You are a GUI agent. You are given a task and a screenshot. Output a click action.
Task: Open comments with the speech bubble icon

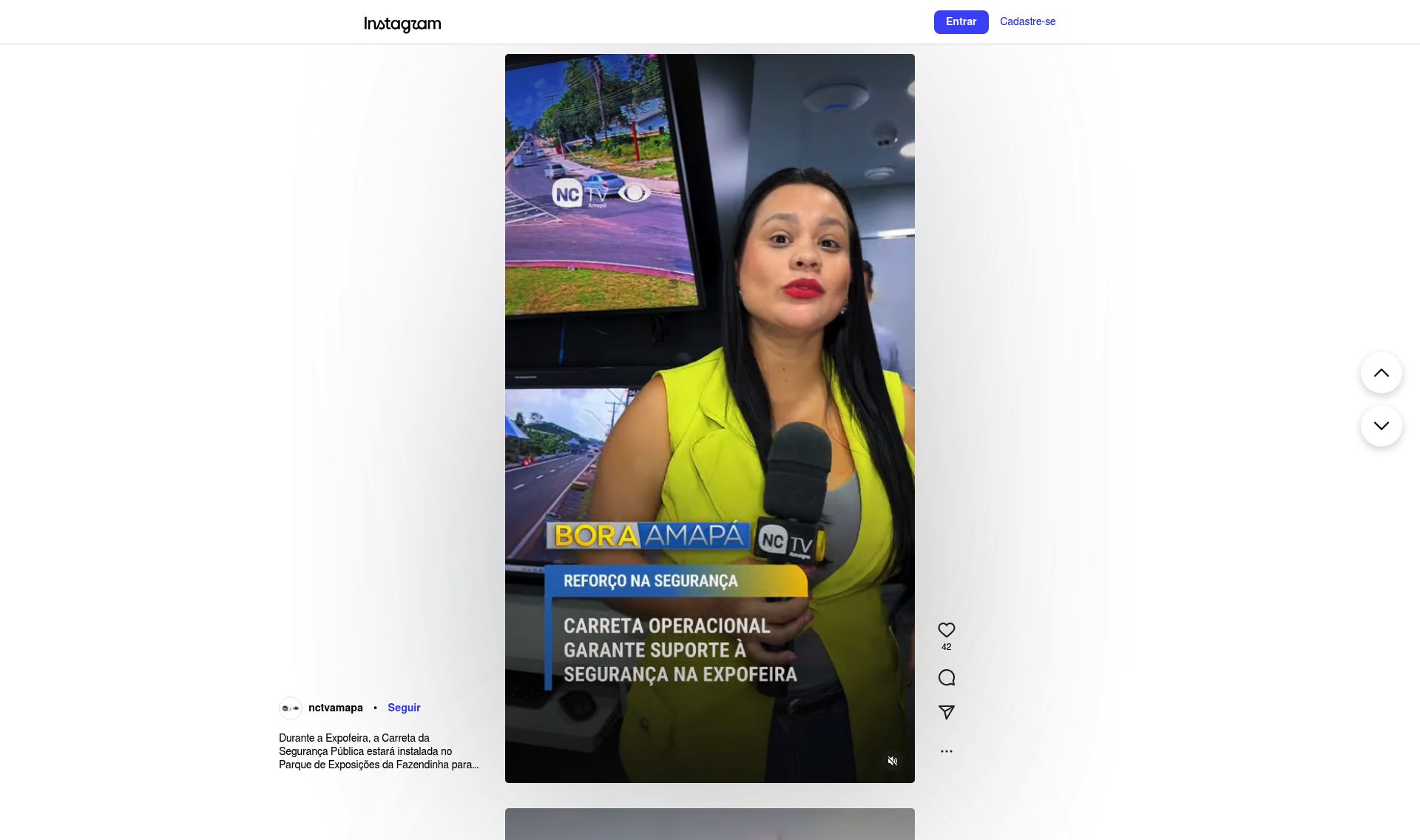pyautogui.click(x=946, y=677)
